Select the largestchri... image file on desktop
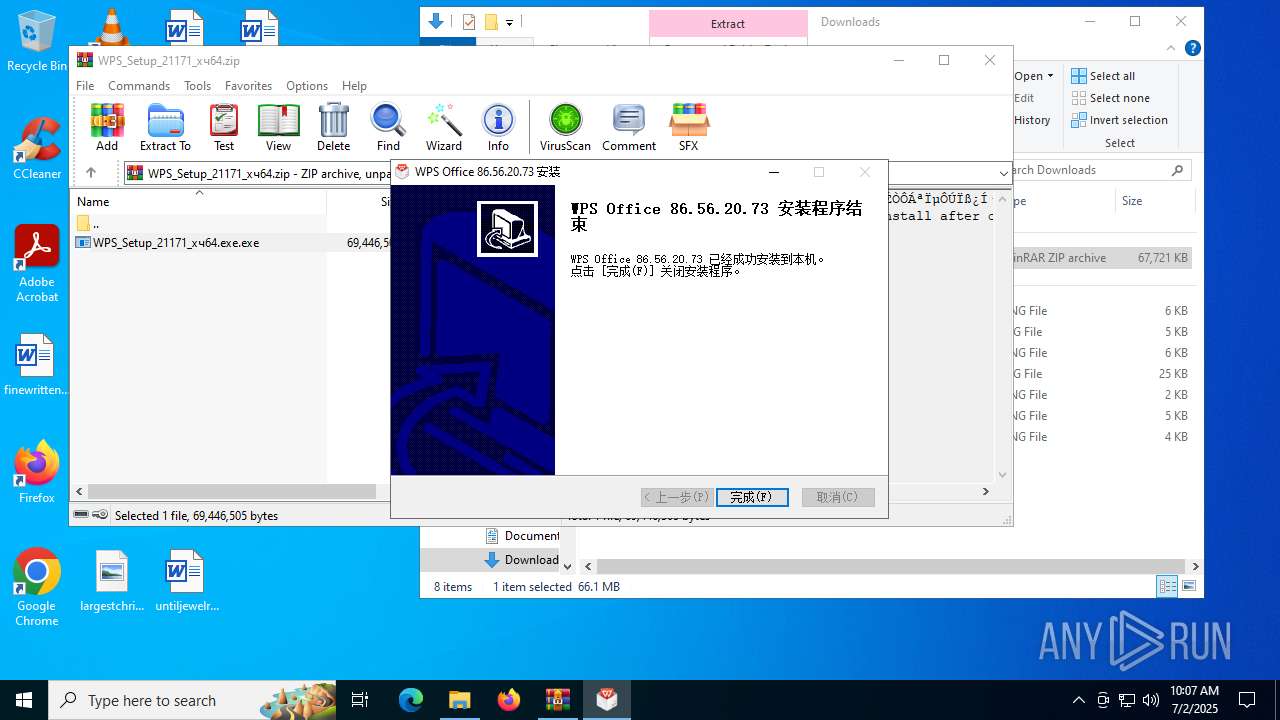This screenshot has width=1280, height=720. tap(112, 581)
